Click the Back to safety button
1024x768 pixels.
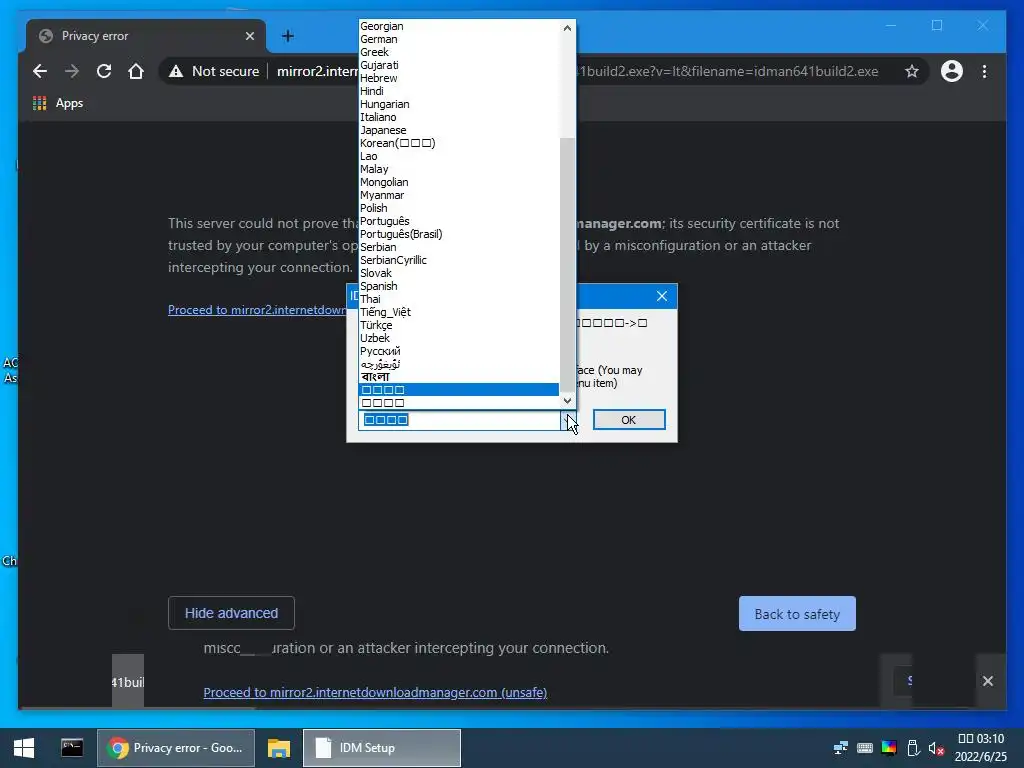point(797,614)
